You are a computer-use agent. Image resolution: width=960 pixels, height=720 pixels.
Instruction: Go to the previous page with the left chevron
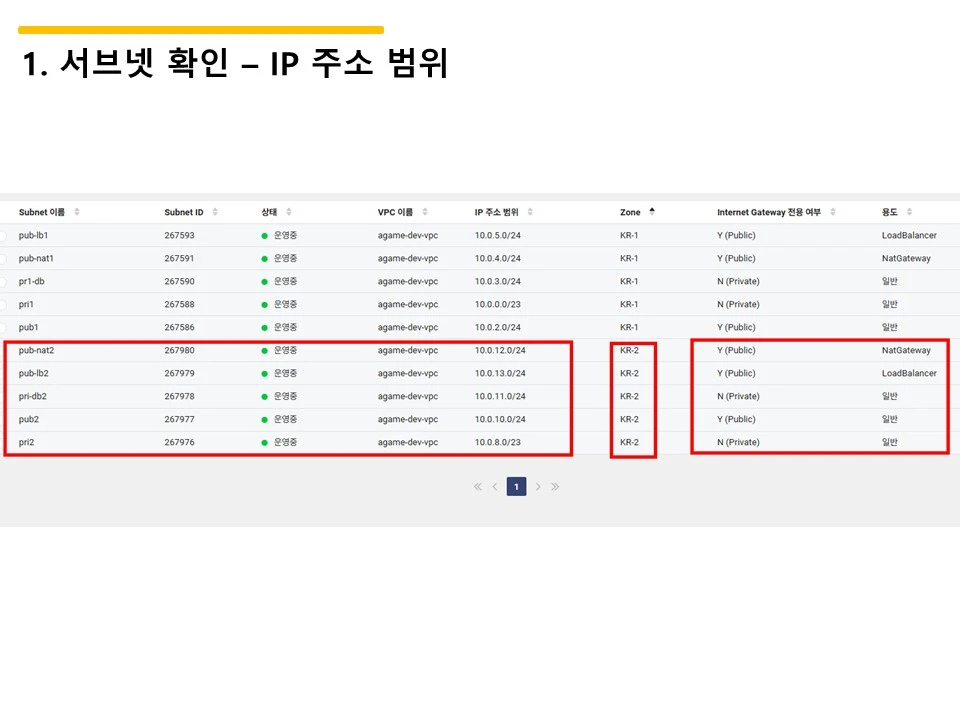(496, 486)
